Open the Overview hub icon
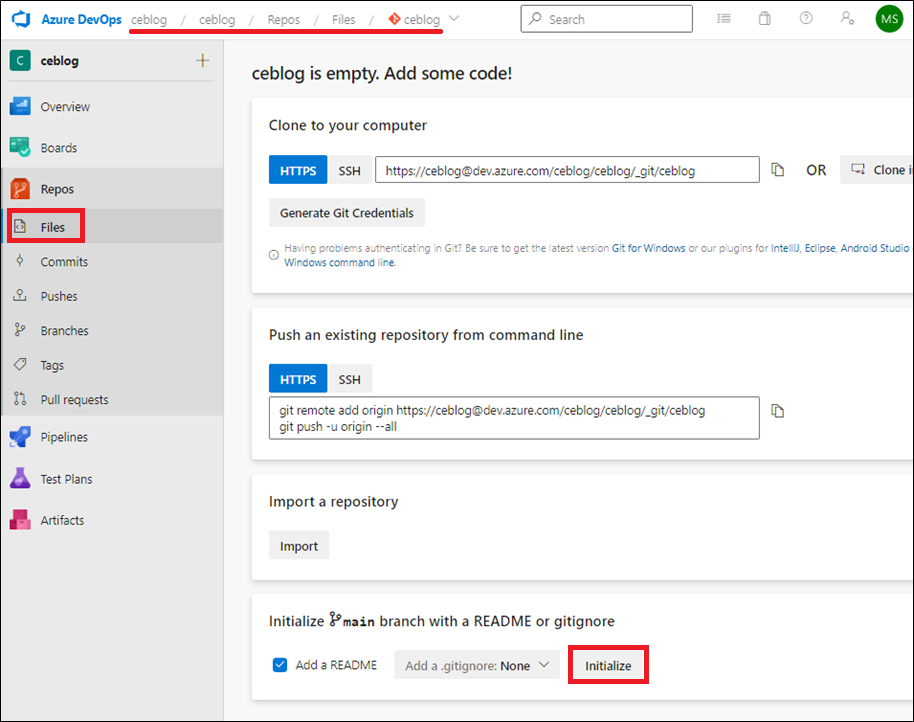 [x=20, y=106]
